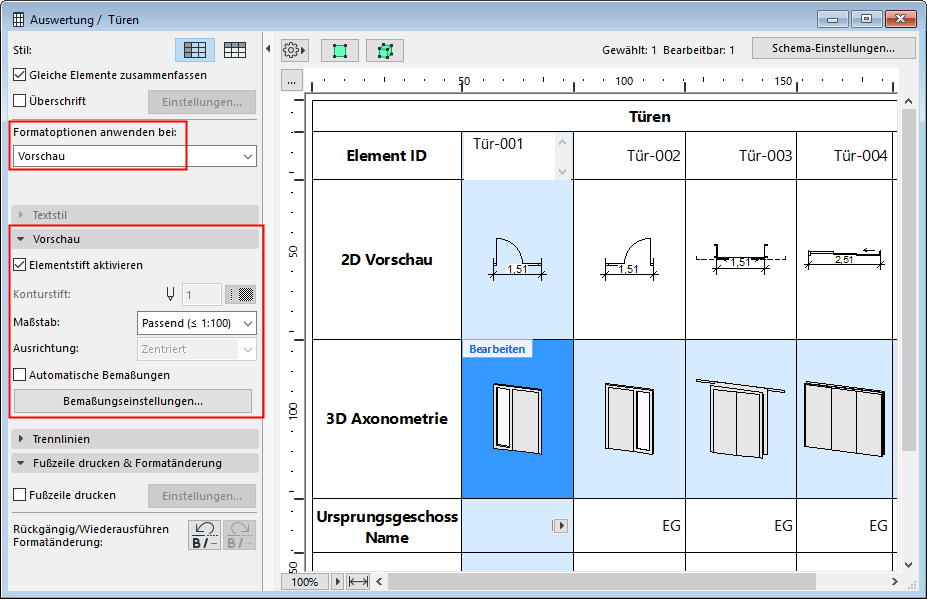Click the 3D Axonometrie row header
This screenshot has width=927, height=599.
click(x=387, y=419)
